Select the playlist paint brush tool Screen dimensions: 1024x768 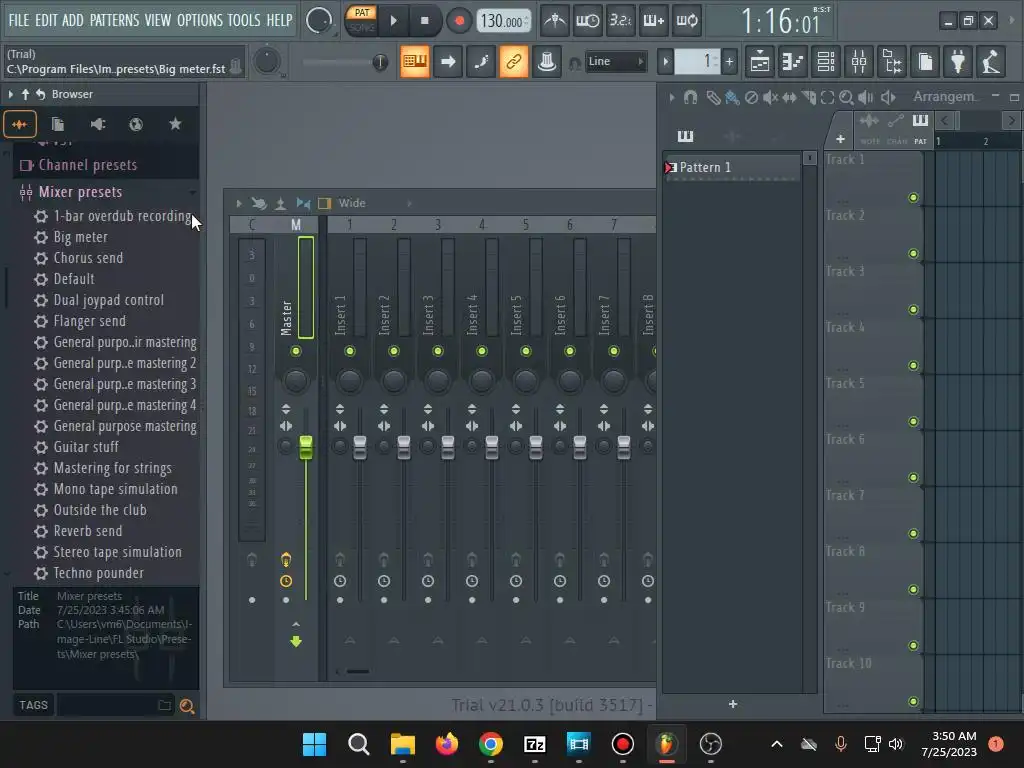(x=732, y=97)
